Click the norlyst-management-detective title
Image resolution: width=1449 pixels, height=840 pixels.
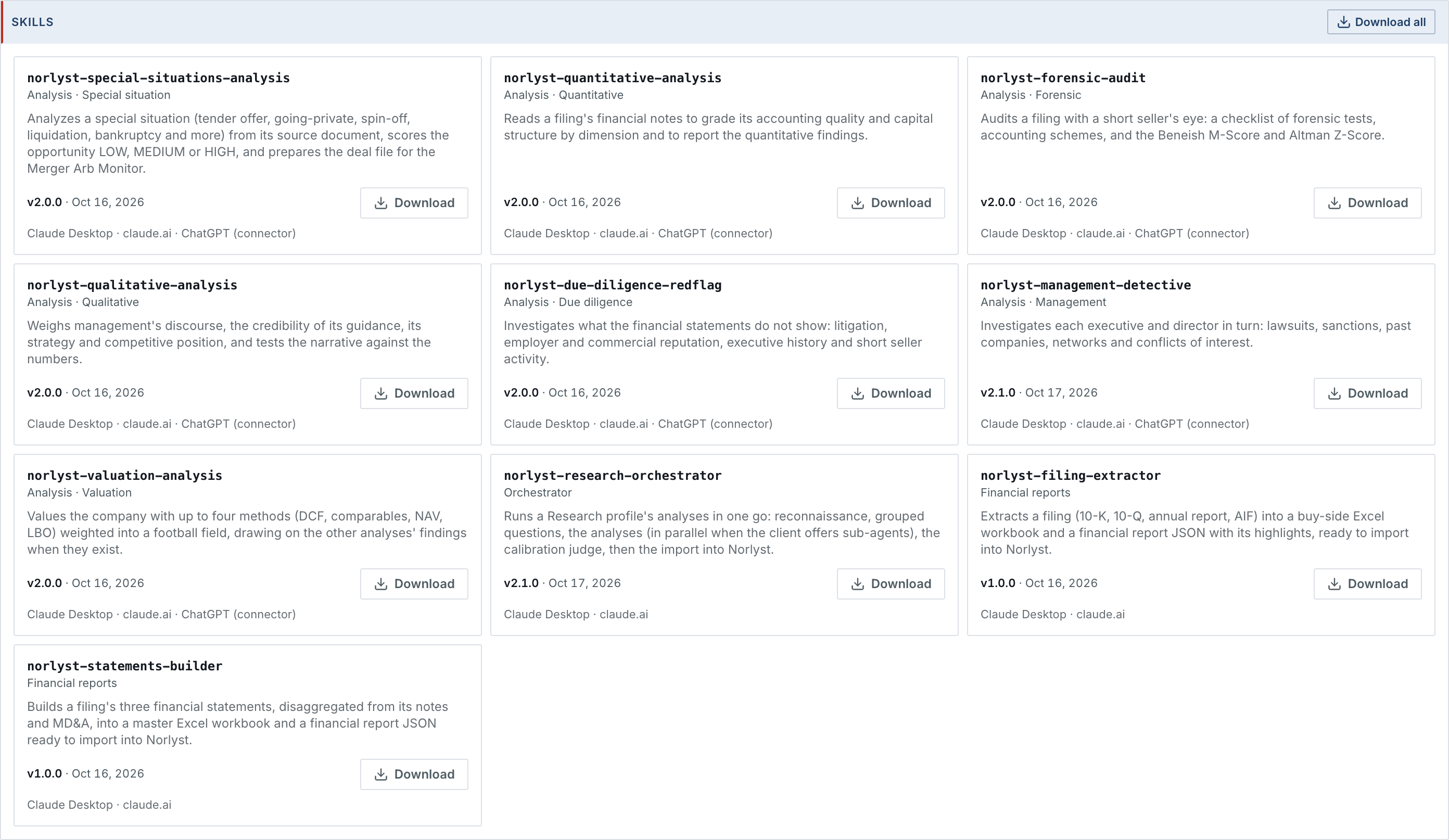click(x=1086, y=285)
